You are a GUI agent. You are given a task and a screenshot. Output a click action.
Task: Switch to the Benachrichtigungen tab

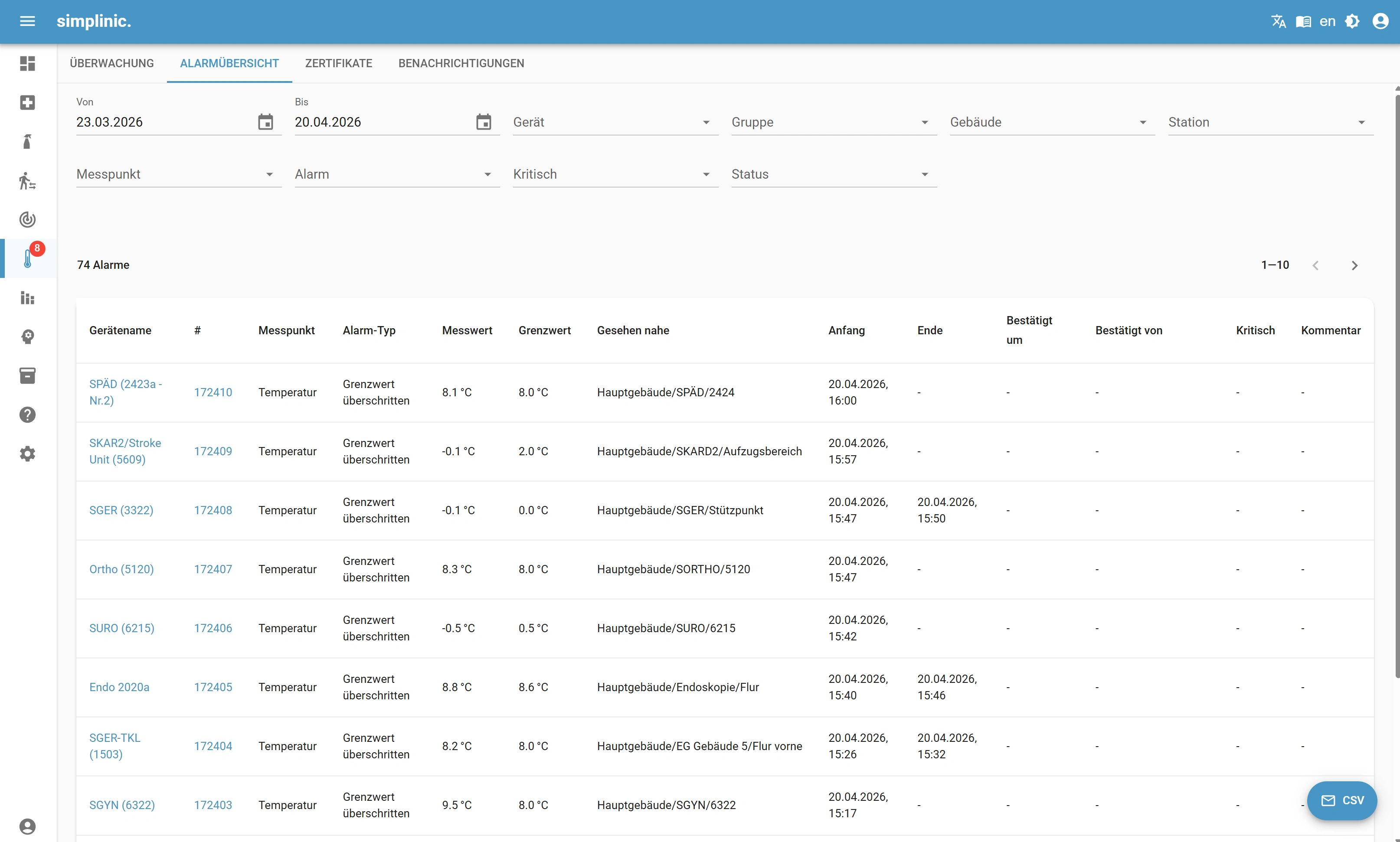461,64
